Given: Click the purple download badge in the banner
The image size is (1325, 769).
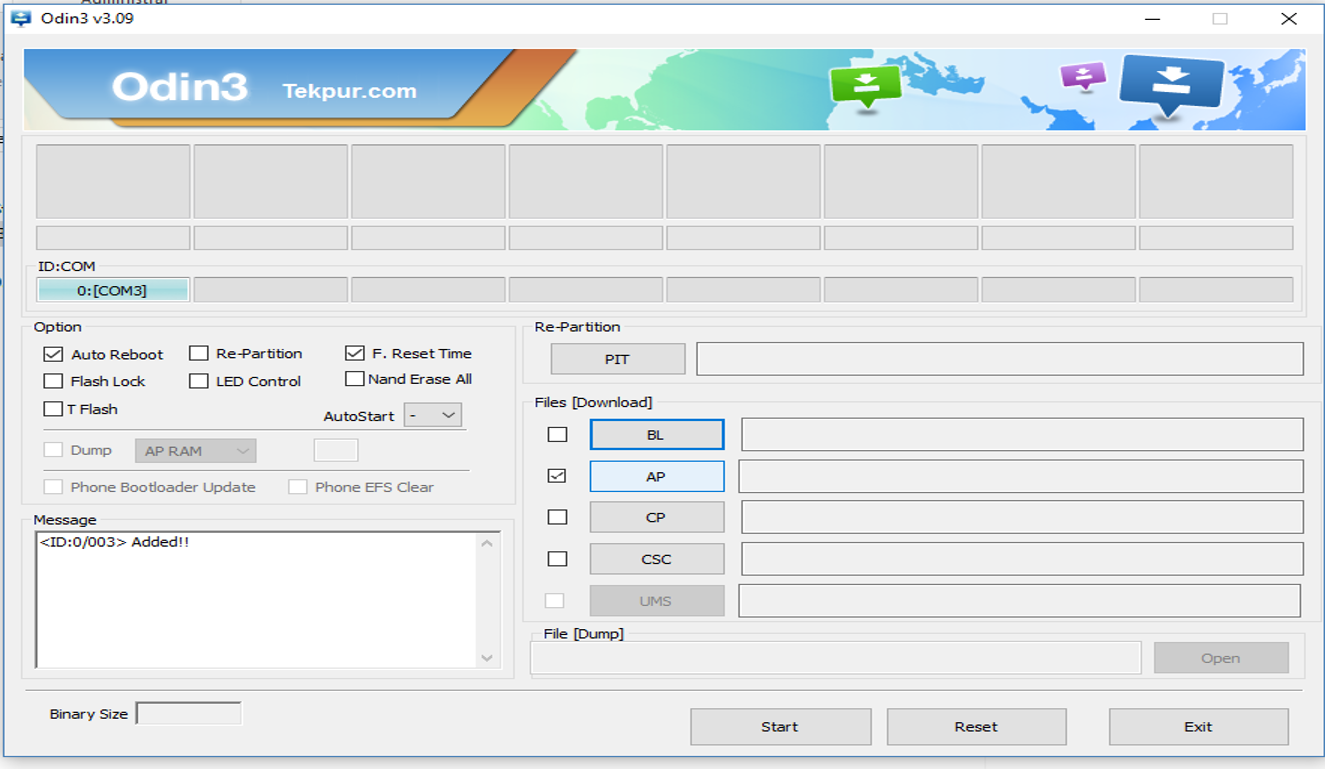Looking at the screenshot, I should click(x=1082, y=75).
